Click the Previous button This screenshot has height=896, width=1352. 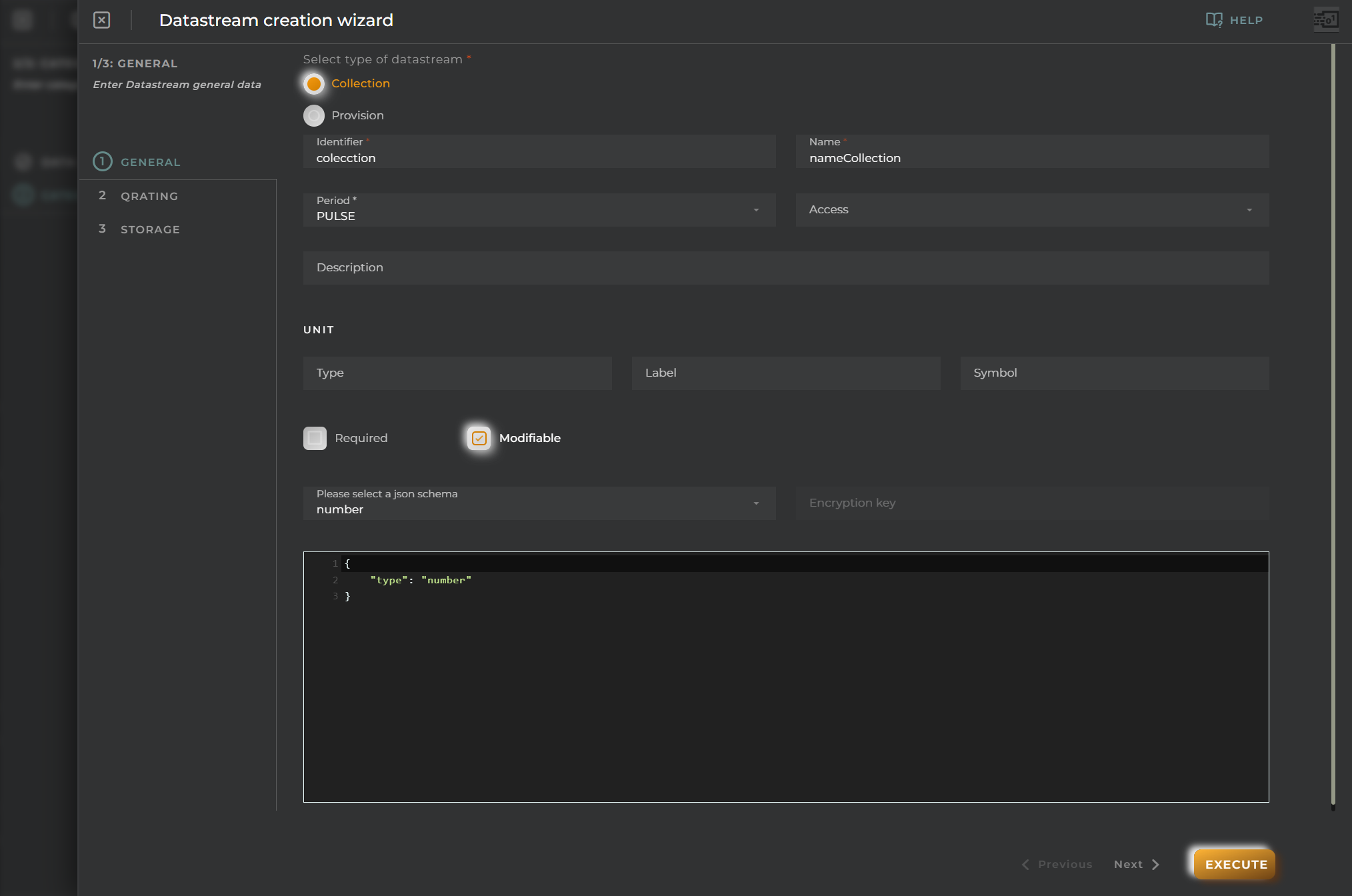click(x=1057, y=865)
